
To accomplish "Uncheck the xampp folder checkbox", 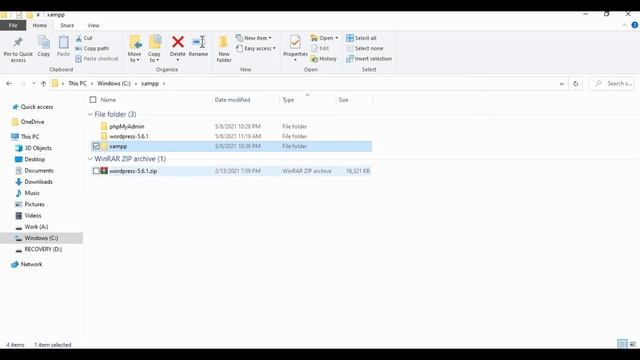I will (x=96, y=146).
